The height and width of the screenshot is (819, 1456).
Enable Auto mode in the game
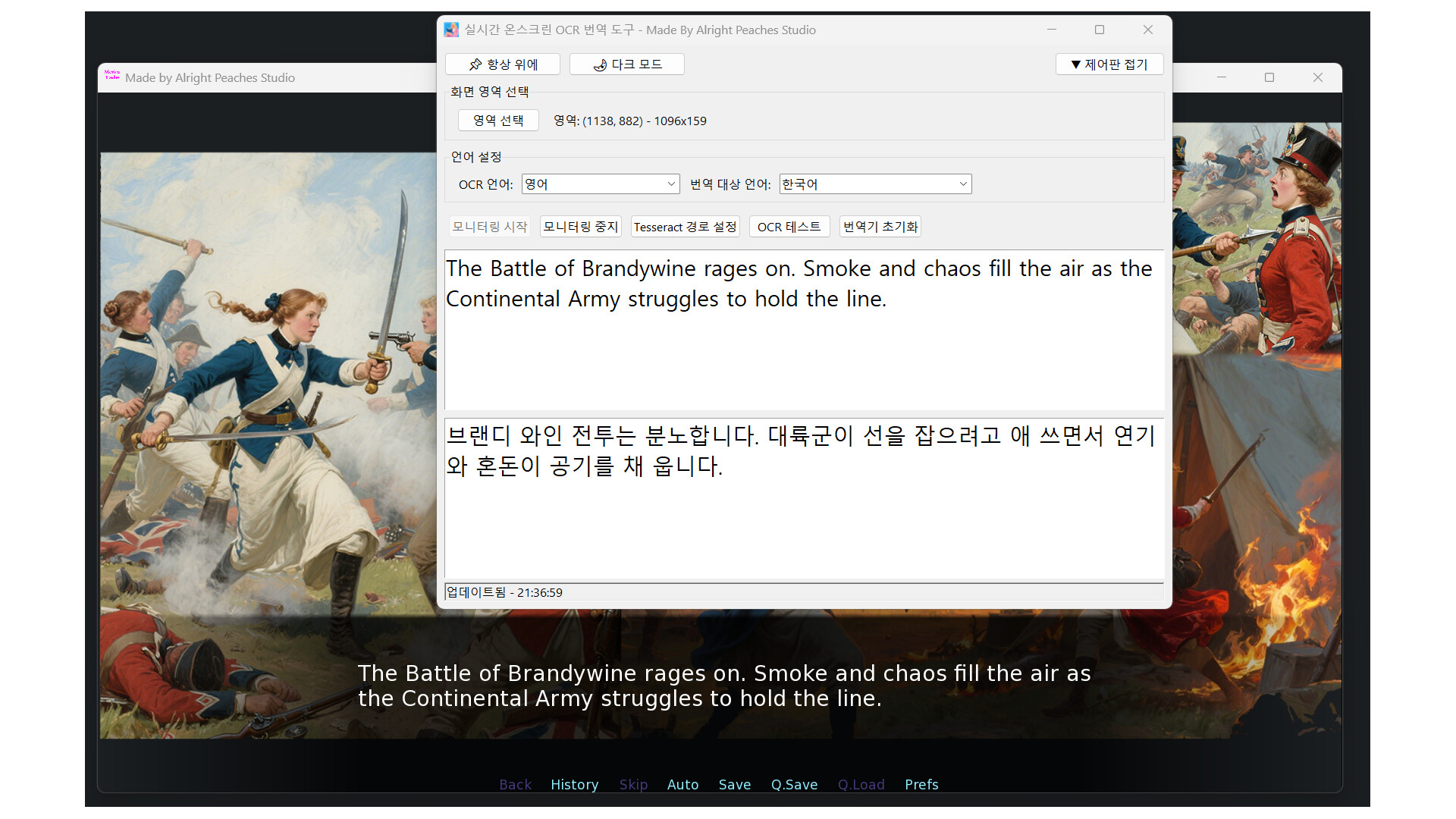(682, 785)
